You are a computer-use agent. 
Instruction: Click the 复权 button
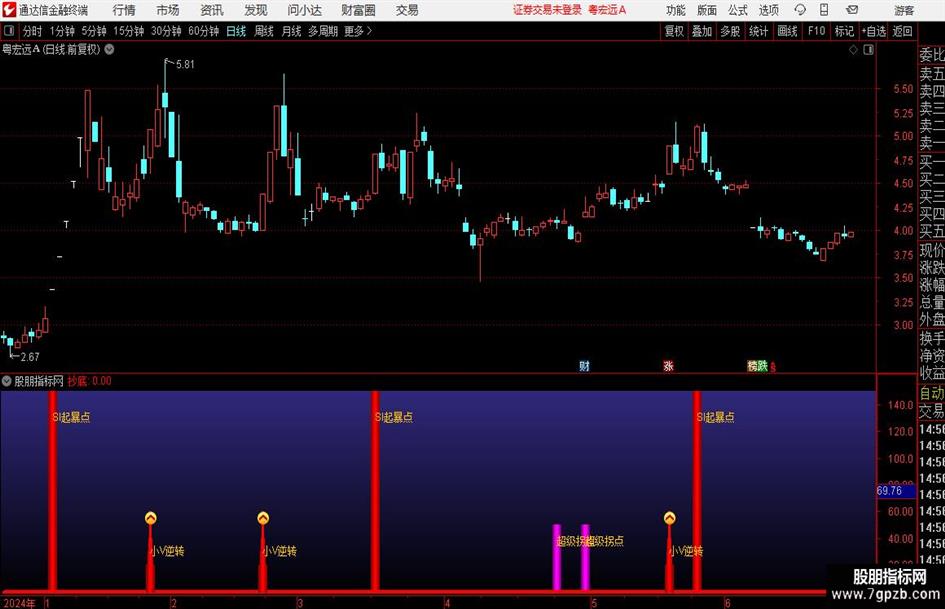[674, 31]
